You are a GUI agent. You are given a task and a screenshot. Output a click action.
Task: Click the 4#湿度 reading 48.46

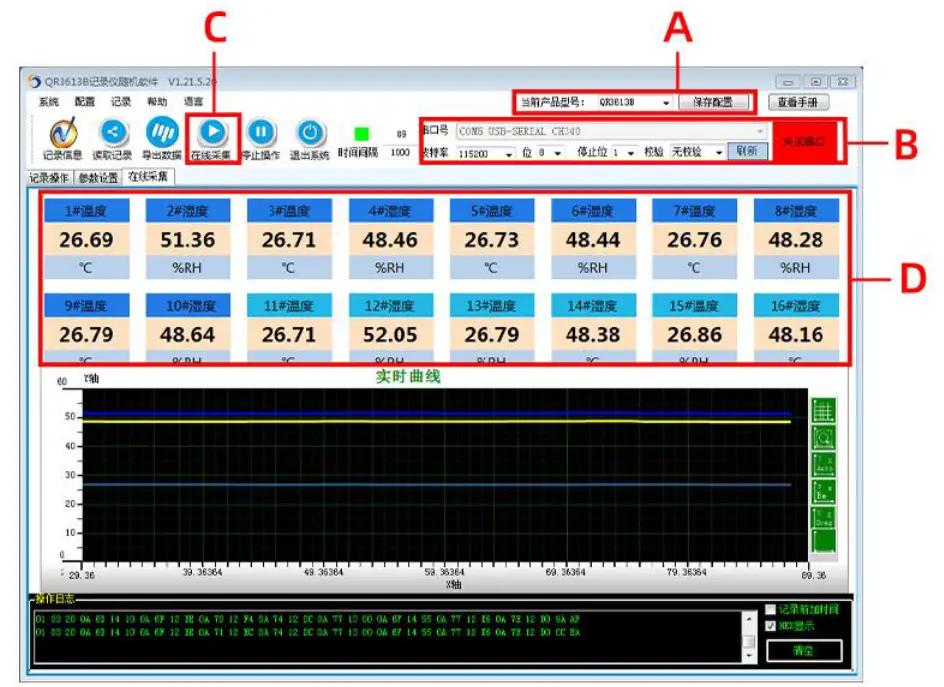pyautogui.click(x=390, y=240)
